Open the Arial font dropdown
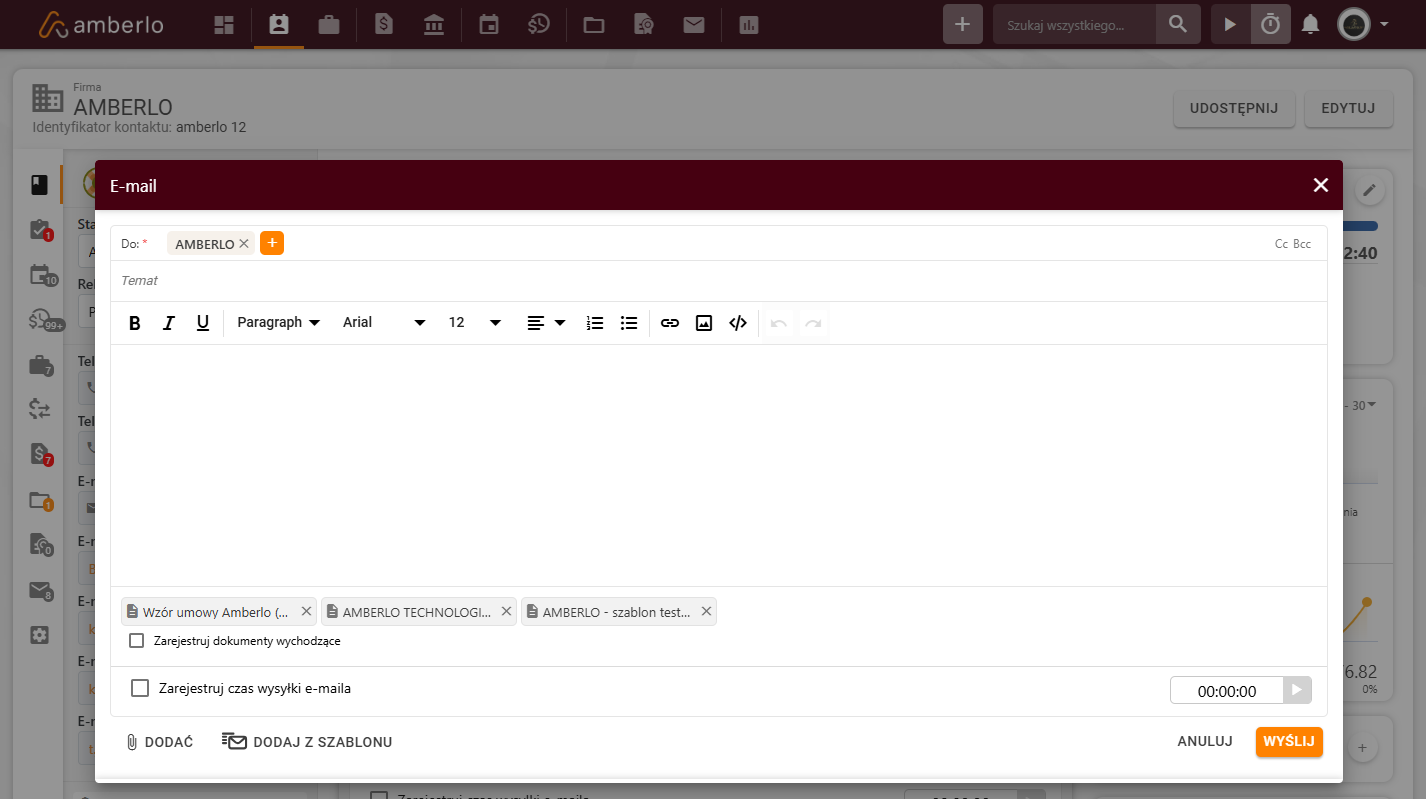 pyautogui.click(x=385, y=323)
